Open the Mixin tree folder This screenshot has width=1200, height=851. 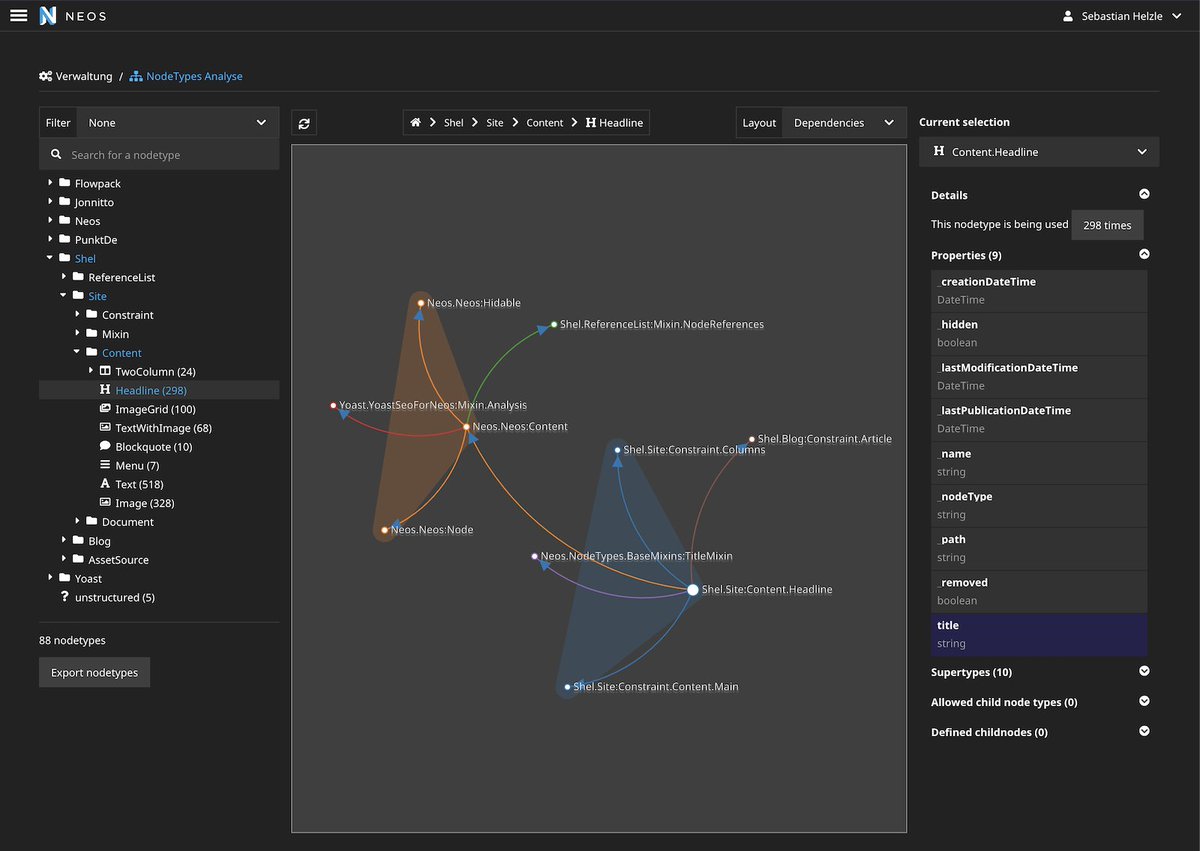pos(115,334)
